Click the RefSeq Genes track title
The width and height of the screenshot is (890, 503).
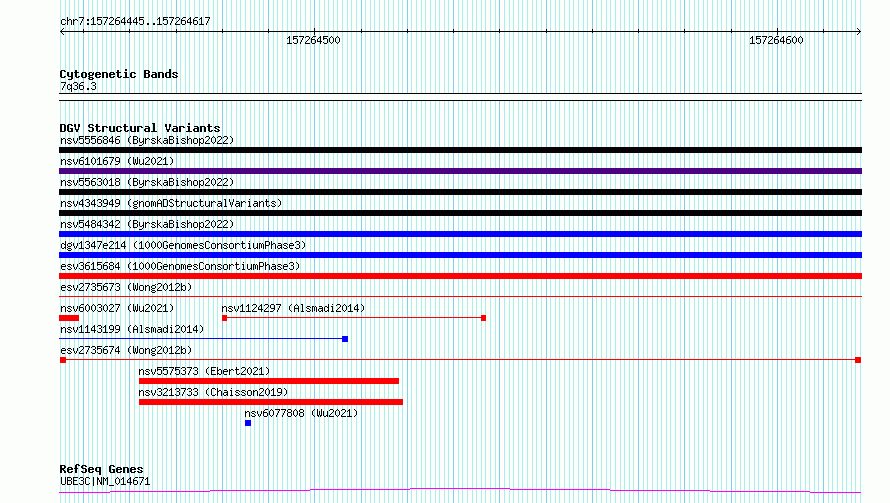101,469
